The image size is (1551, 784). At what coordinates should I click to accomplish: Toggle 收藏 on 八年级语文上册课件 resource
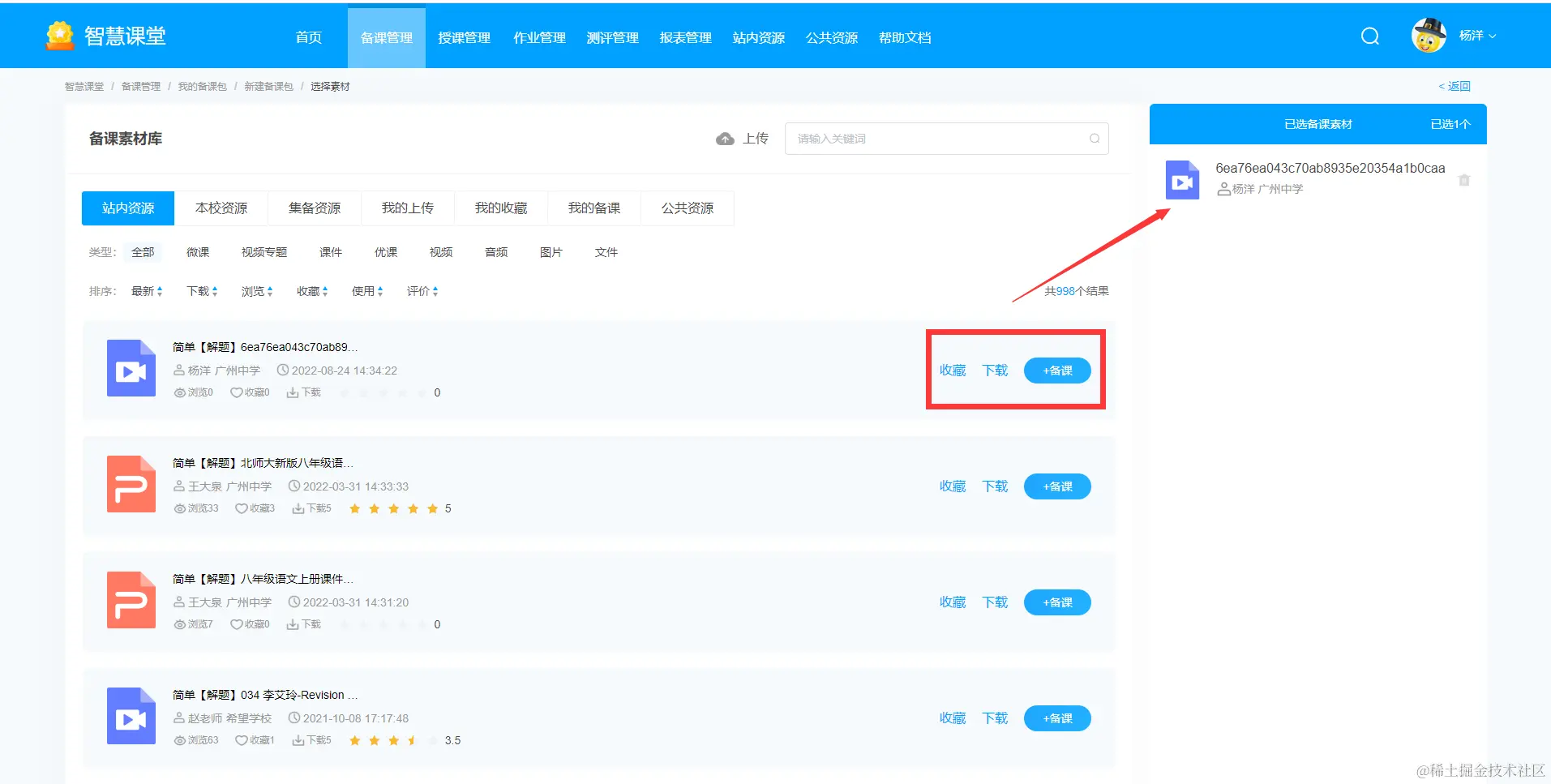(952, 602)
